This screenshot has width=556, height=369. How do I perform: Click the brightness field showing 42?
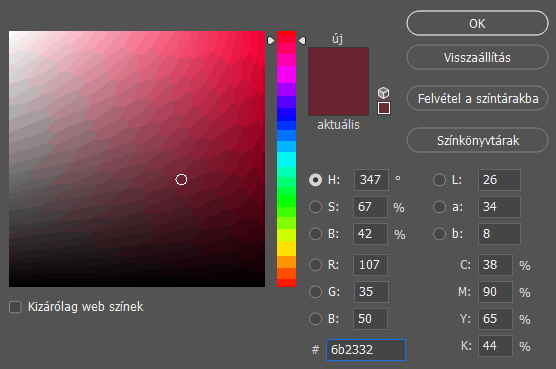tap(370, 234)
